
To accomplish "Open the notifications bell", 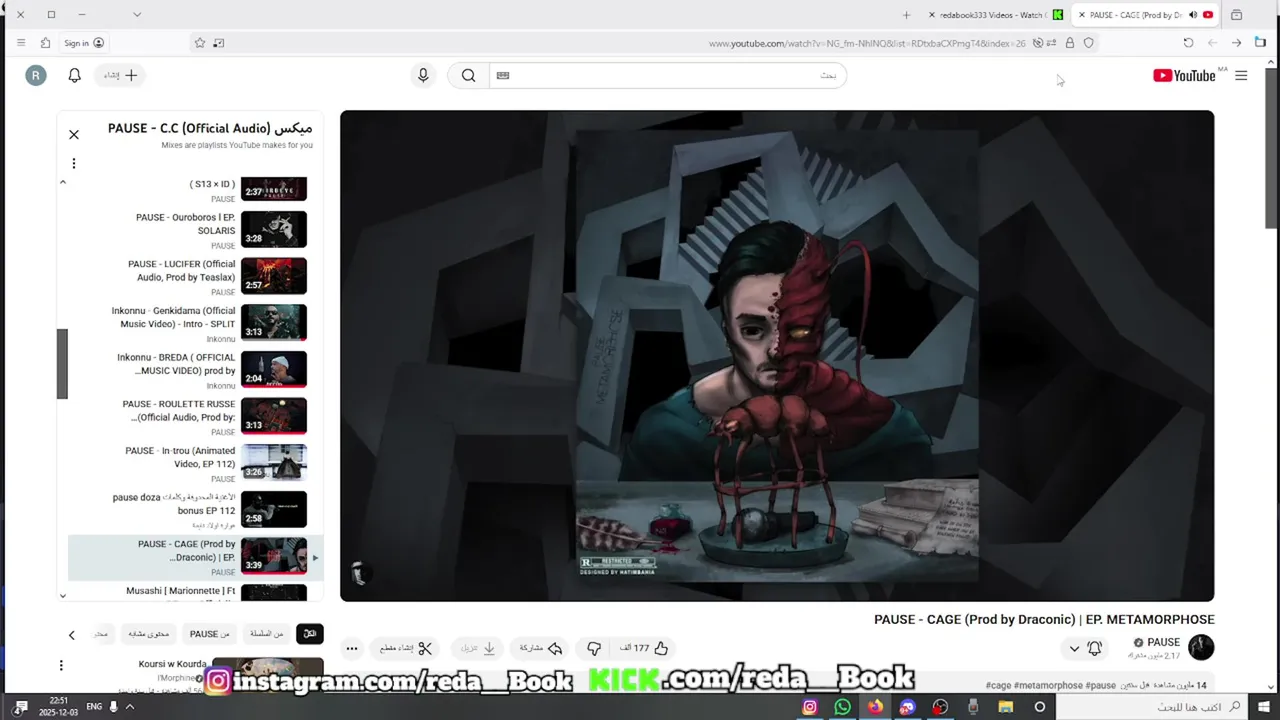I will click(x=74, y=75).
